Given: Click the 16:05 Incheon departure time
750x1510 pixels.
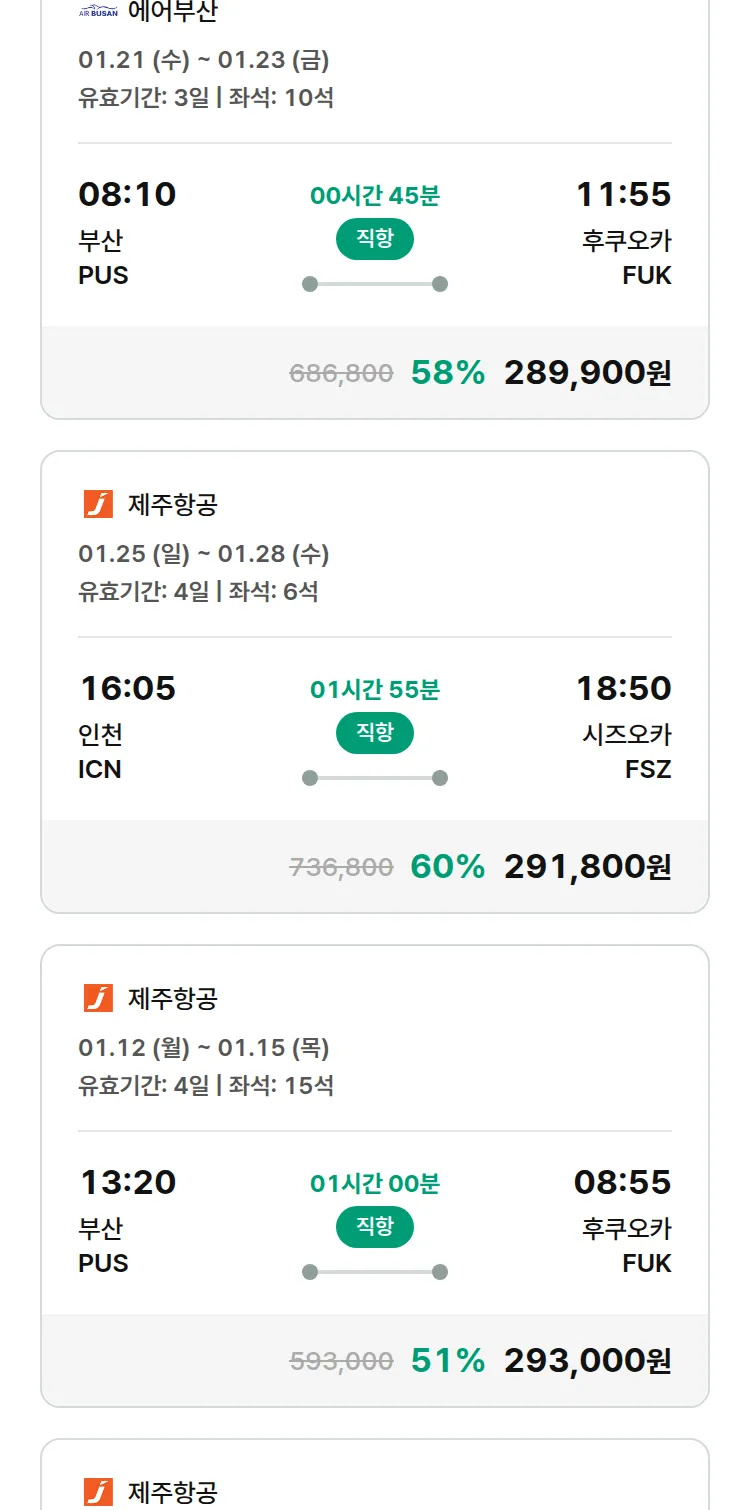Looking at the screenshot, I should click(128, 689).
